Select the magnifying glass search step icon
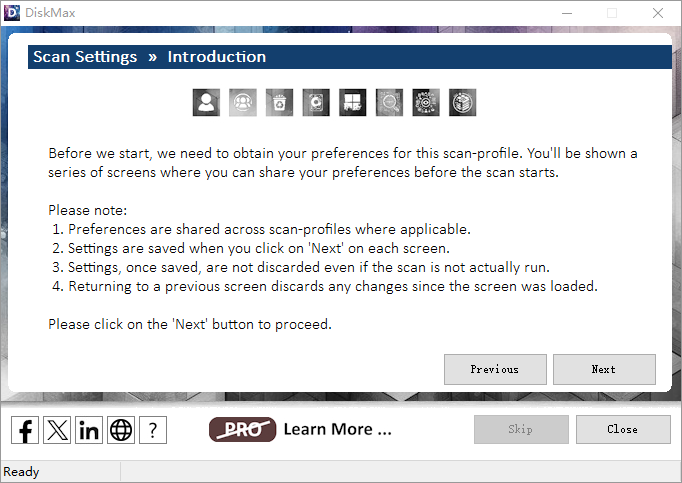The image size is (682, 483). point(389,102)
